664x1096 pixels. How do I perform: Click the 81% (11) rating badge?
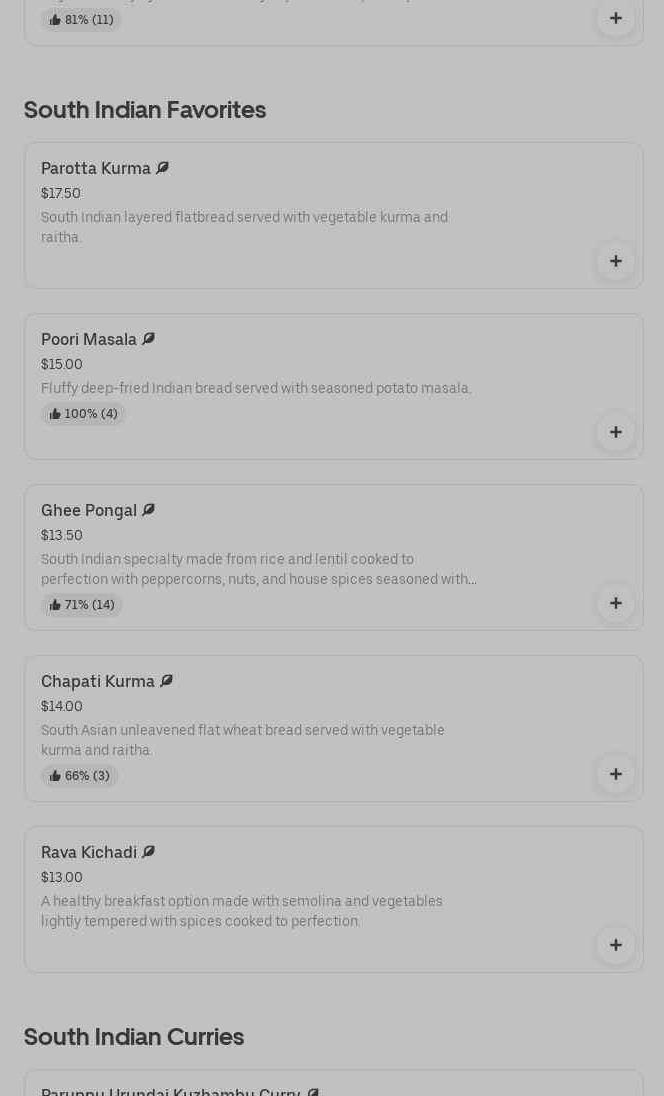[x=81, y=20]
